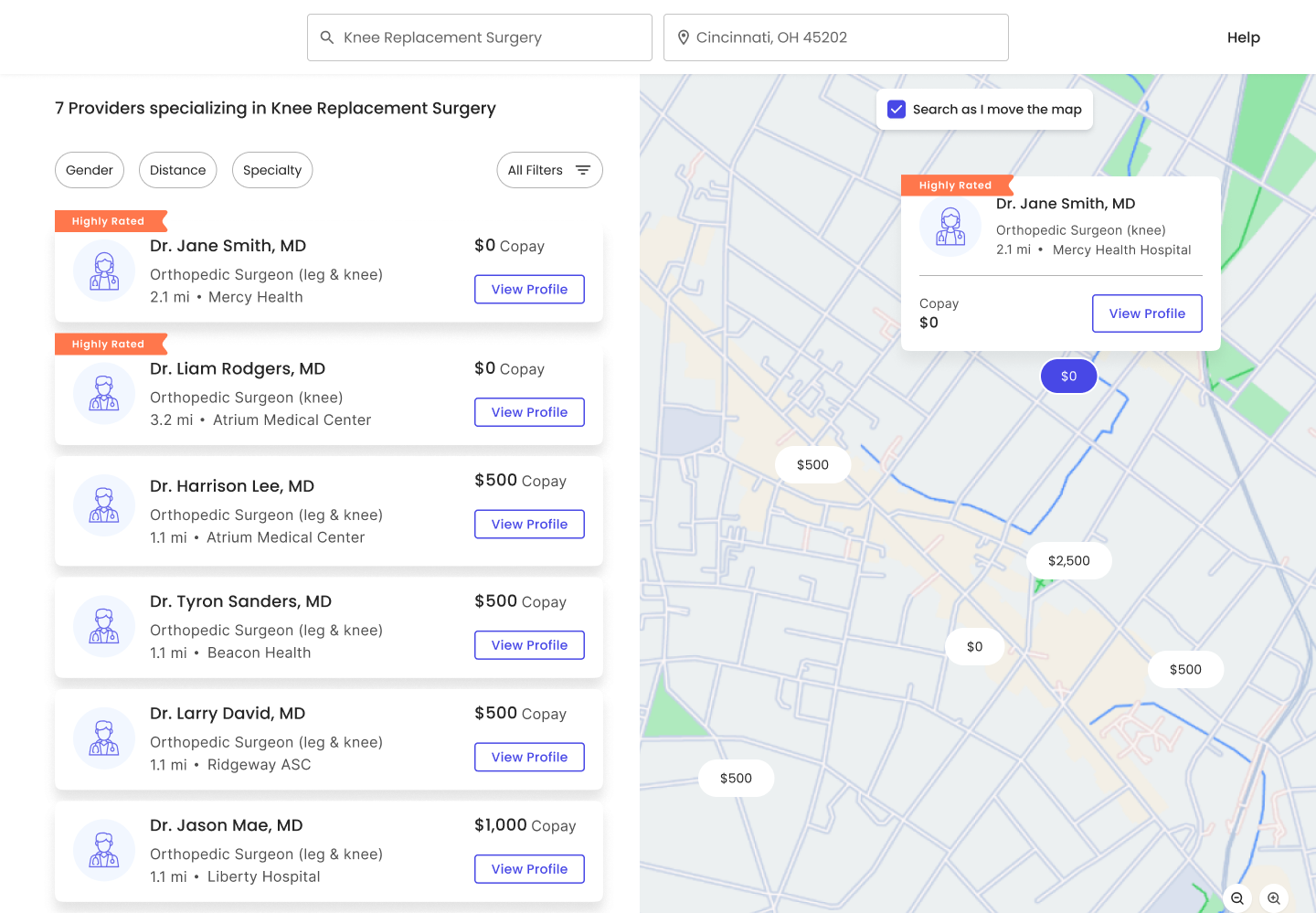Open Dr. Jason Mae's profile
Image resolution: width=1316 pixels, height=913 pixels.
coord(529,869)
